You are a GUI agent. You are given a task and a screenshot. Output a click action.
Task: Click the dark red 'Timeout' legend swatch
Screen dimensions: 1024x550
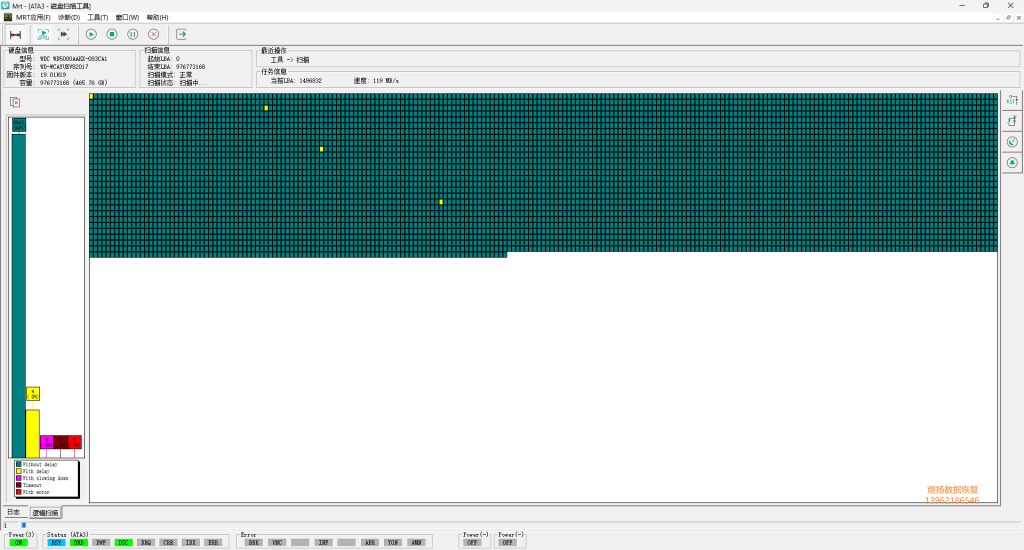coord(19,485)
